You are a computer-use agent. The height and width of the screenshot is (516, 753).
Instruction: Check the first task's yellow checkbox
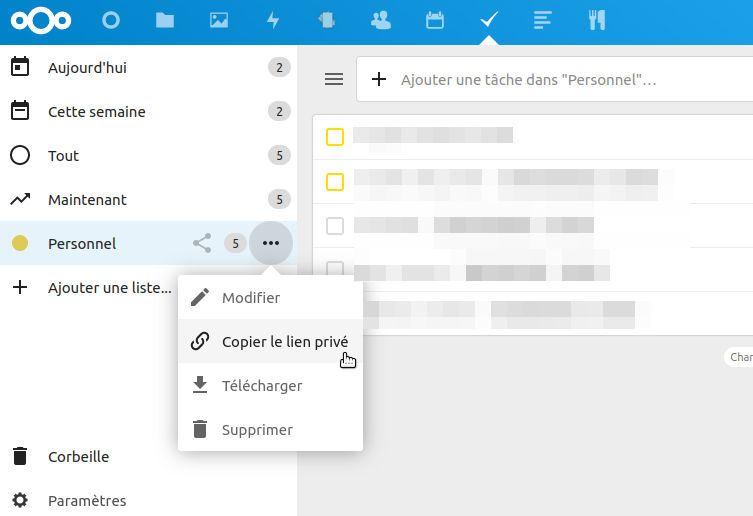click(x=335, y=137)
